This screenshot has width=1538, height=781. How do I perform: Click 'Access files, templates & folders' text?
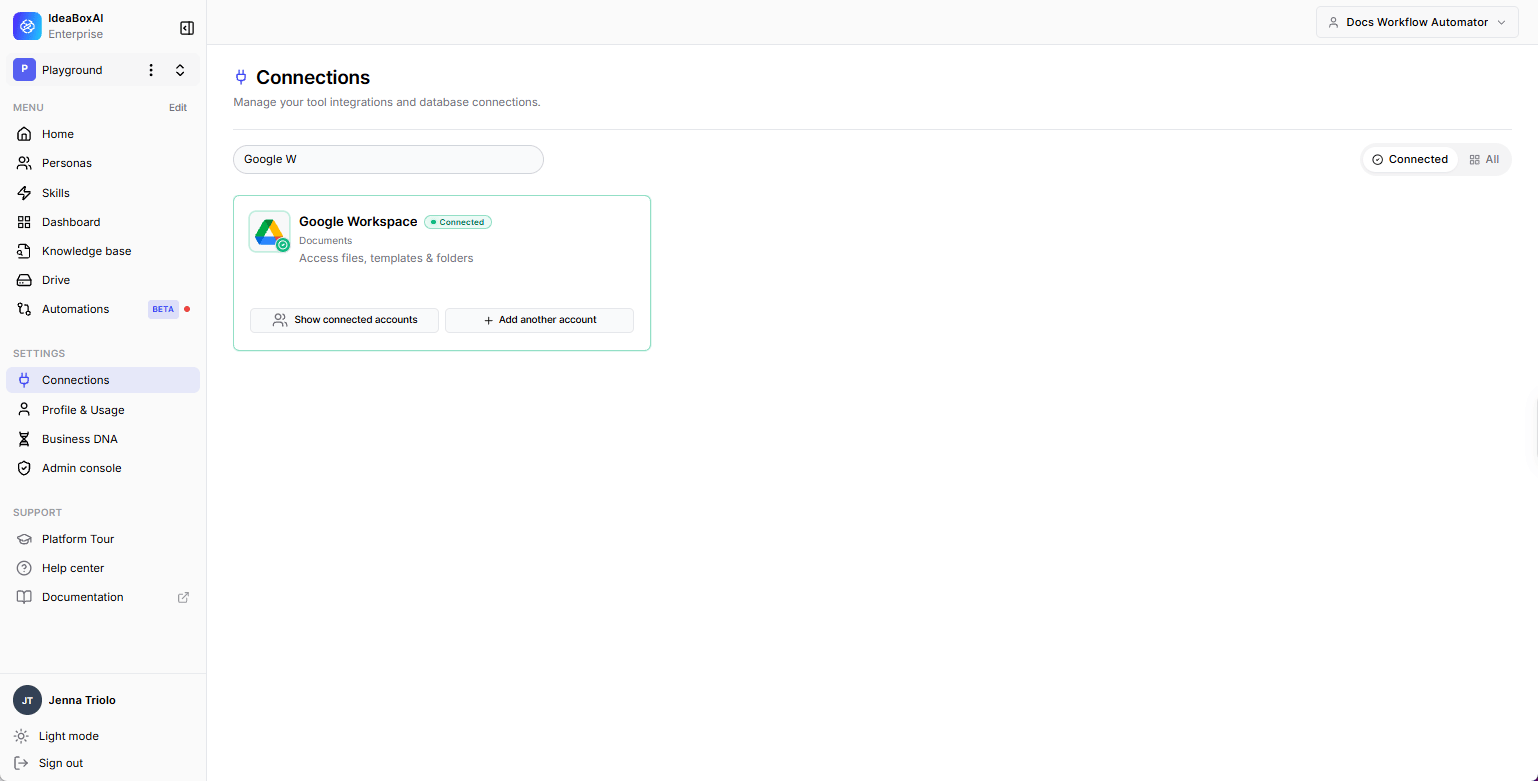386,258
